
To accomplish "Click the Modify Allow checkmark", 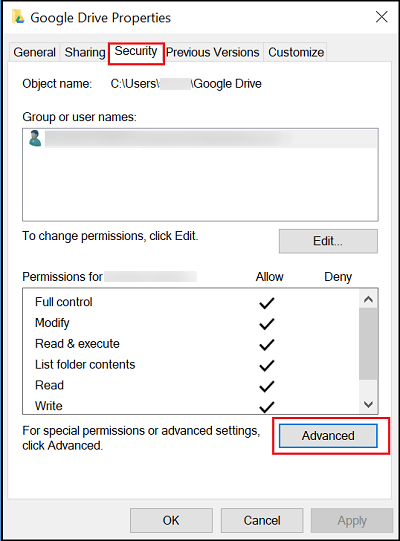I will 266,324.
